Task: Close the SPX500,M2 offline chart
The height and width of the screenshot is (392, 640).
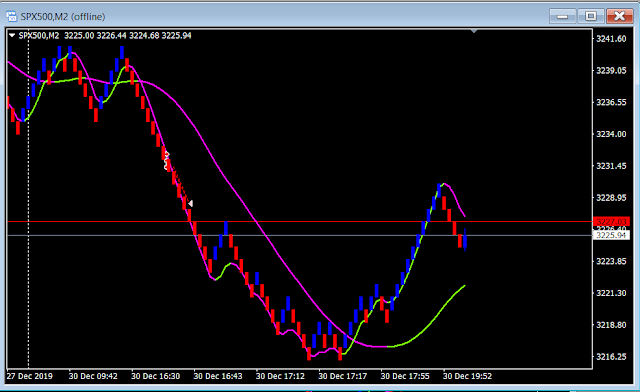Action: coord(619,16)
